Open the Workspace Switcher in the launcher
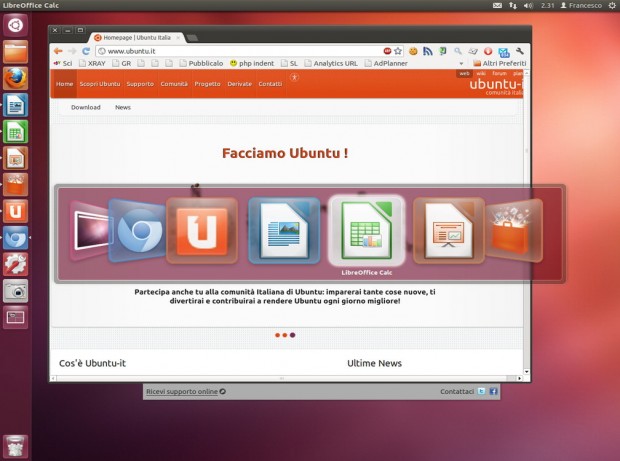Screen dimensions: 620x461 [x=15, y=317]
